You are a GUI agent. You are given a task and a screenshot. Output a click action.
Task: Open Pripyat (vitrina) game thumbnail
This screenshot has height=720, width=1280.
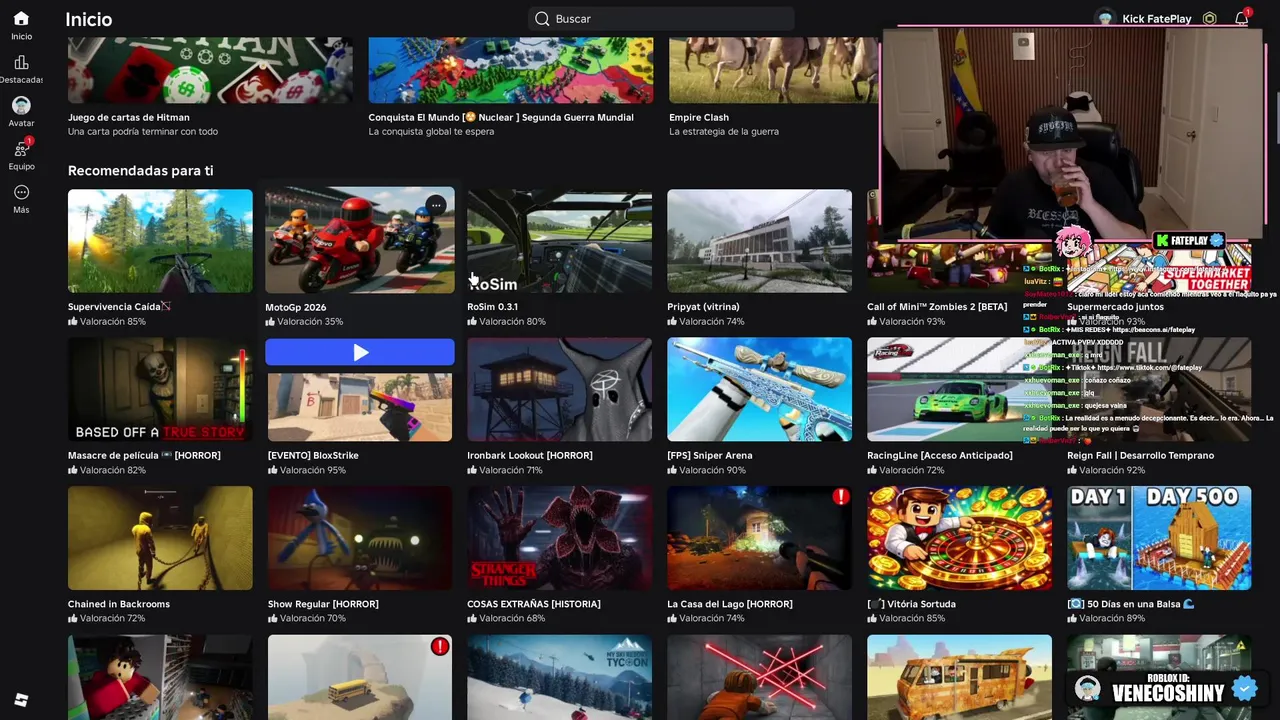pyautogui.click(x=760, y=241)
